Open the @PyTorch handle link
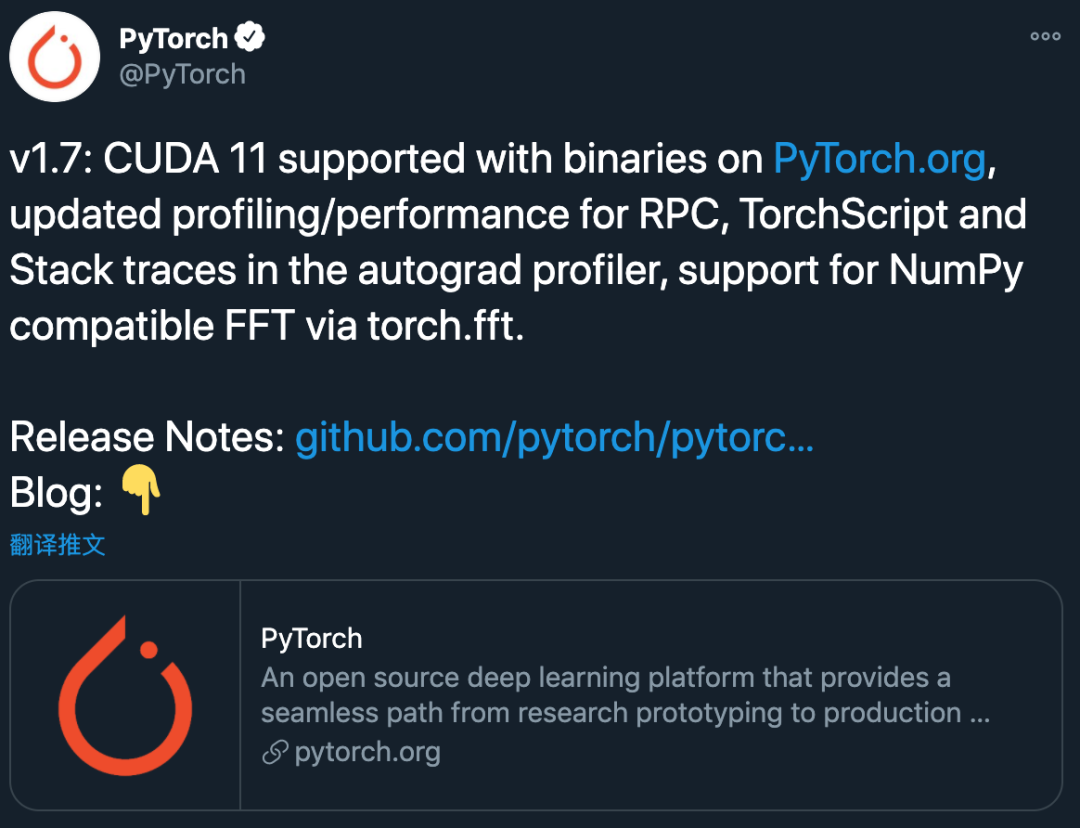This screenshot has height=828, width=1080. [183, 74]
